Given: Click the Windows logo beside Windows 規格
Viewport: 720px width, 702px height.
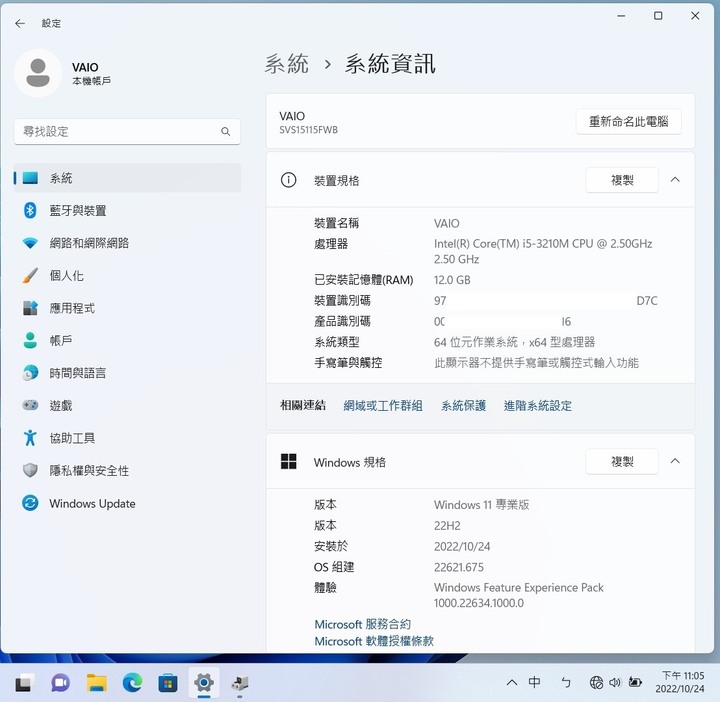Looking at the screenshot, I should click(288, 461).
